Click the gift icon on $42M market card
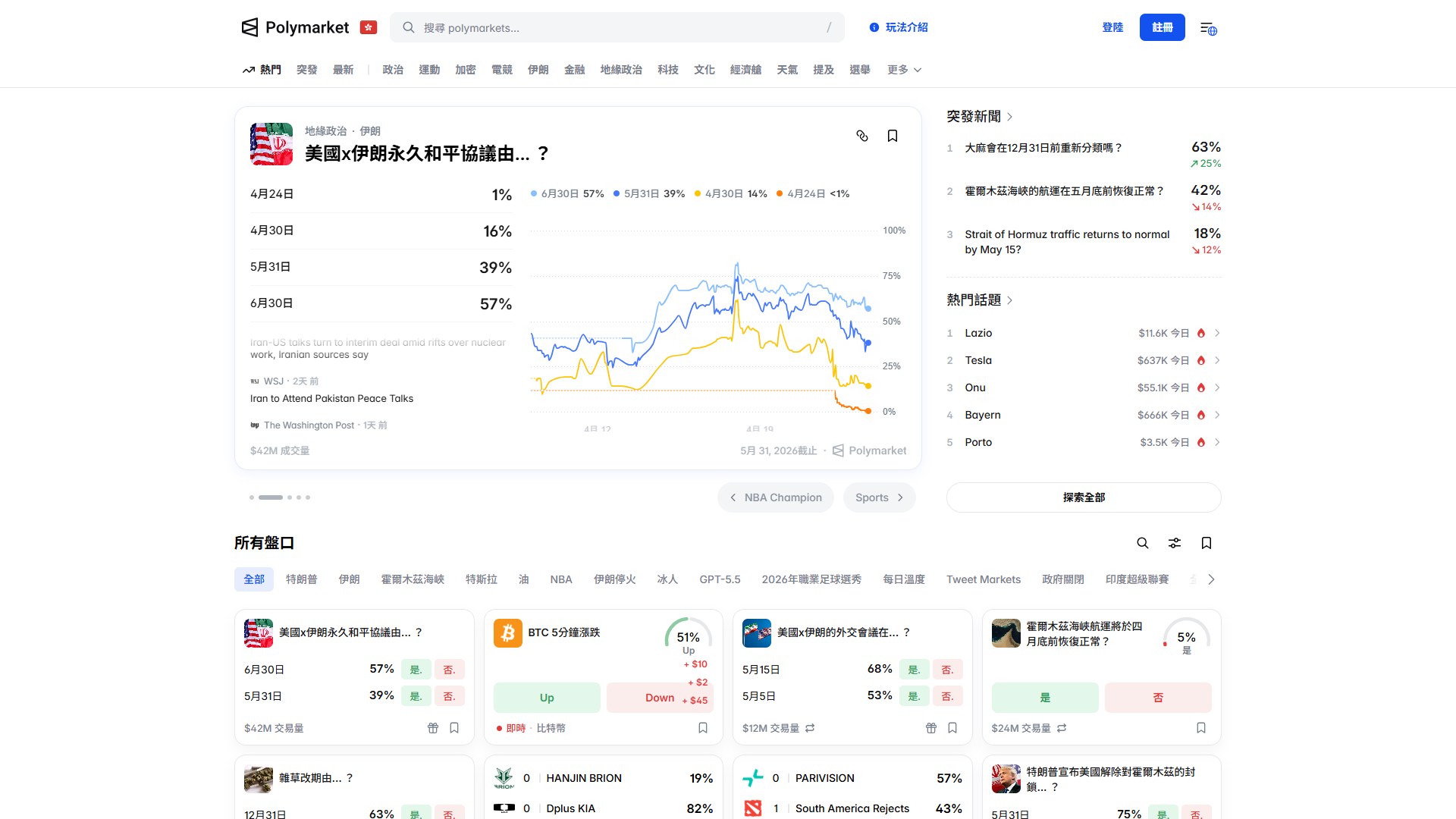Viewport: 1456px width, 819px height. click(433, 728)
